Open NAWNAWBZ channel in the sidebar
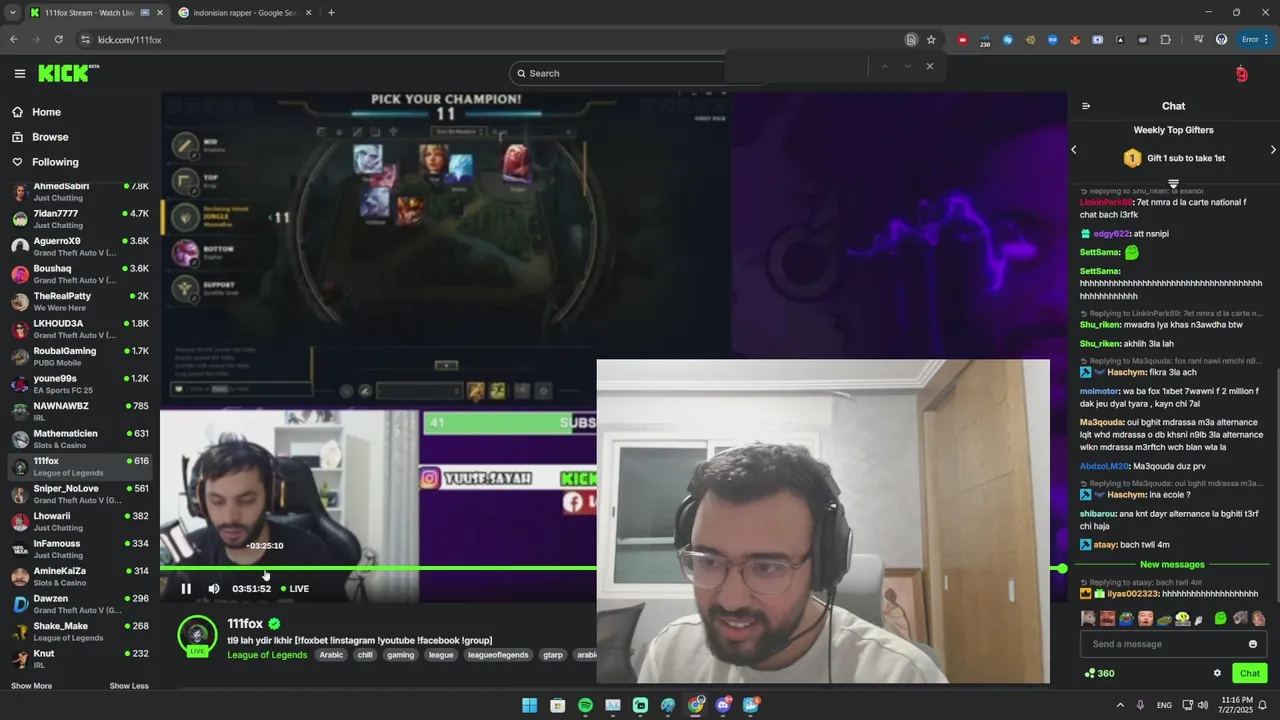The width and height of the screenshot is (1280, 720). pyautogui.click(x=80, y=411)
